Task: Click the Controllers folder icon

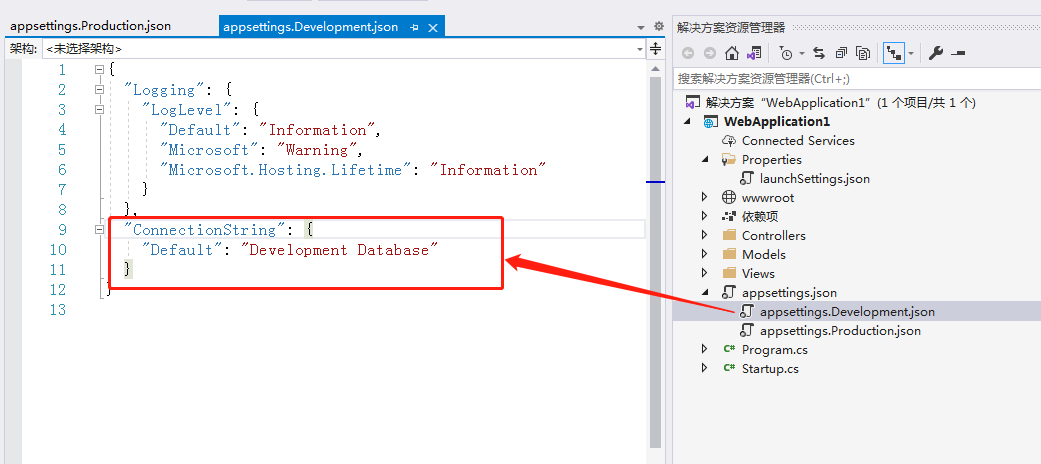Action: coord(729,235)
